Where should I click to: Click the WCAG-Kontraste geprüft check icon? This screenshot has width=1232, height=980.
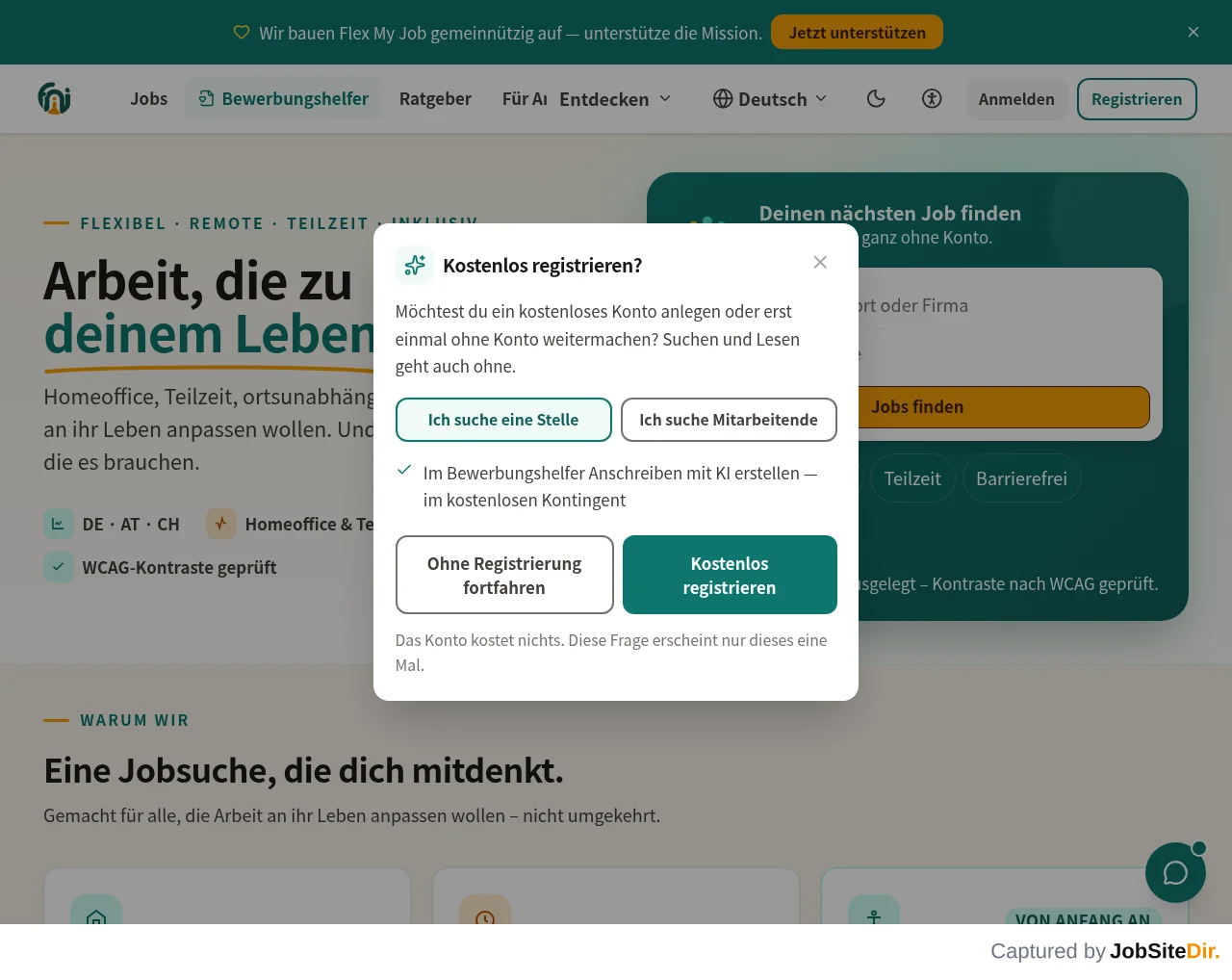click(x=59, y=567)
